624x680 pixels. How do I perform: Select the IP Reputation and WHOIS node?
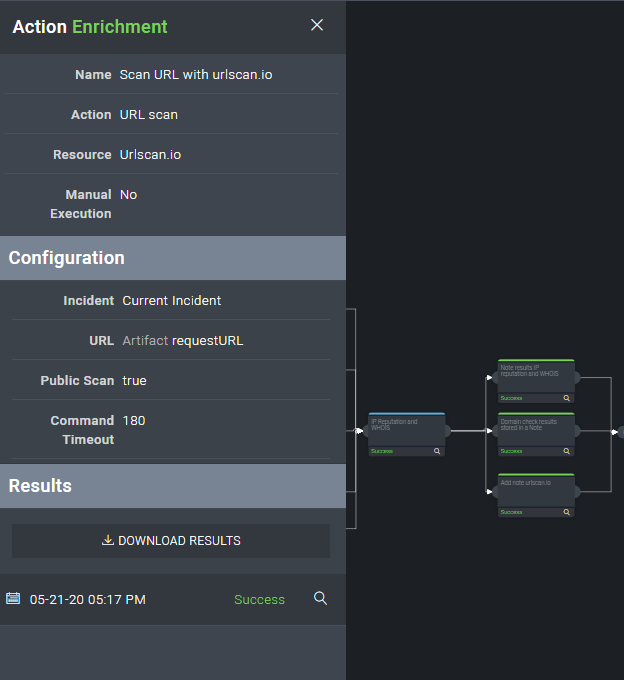click(x=406, y=430)
